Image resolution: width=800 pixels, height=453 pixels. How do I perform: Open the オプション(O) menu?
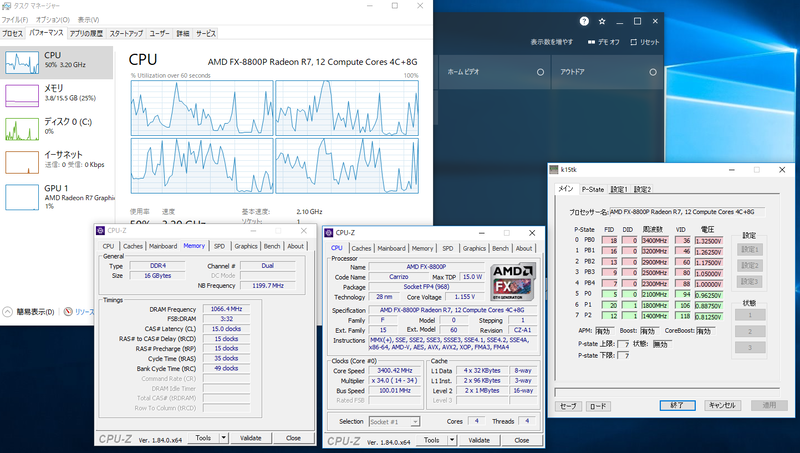click(53, 20)
